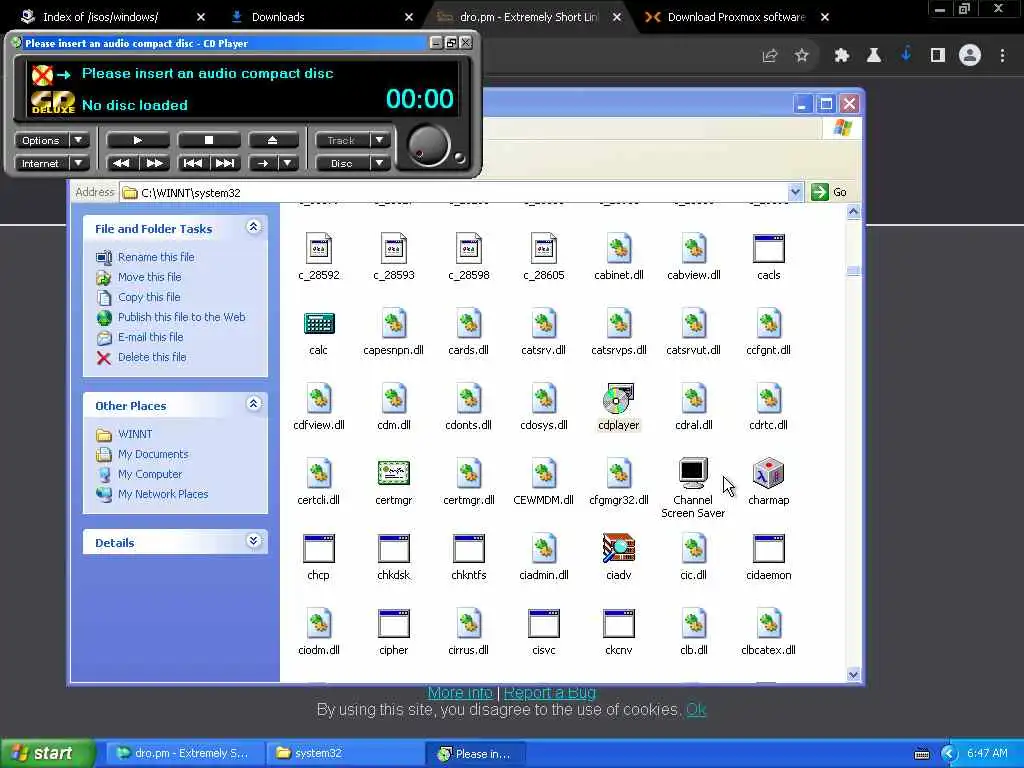Click the fast-forward button in CD Player
Viewport: 1024px width, 768px height.
(x=154, y=163)
